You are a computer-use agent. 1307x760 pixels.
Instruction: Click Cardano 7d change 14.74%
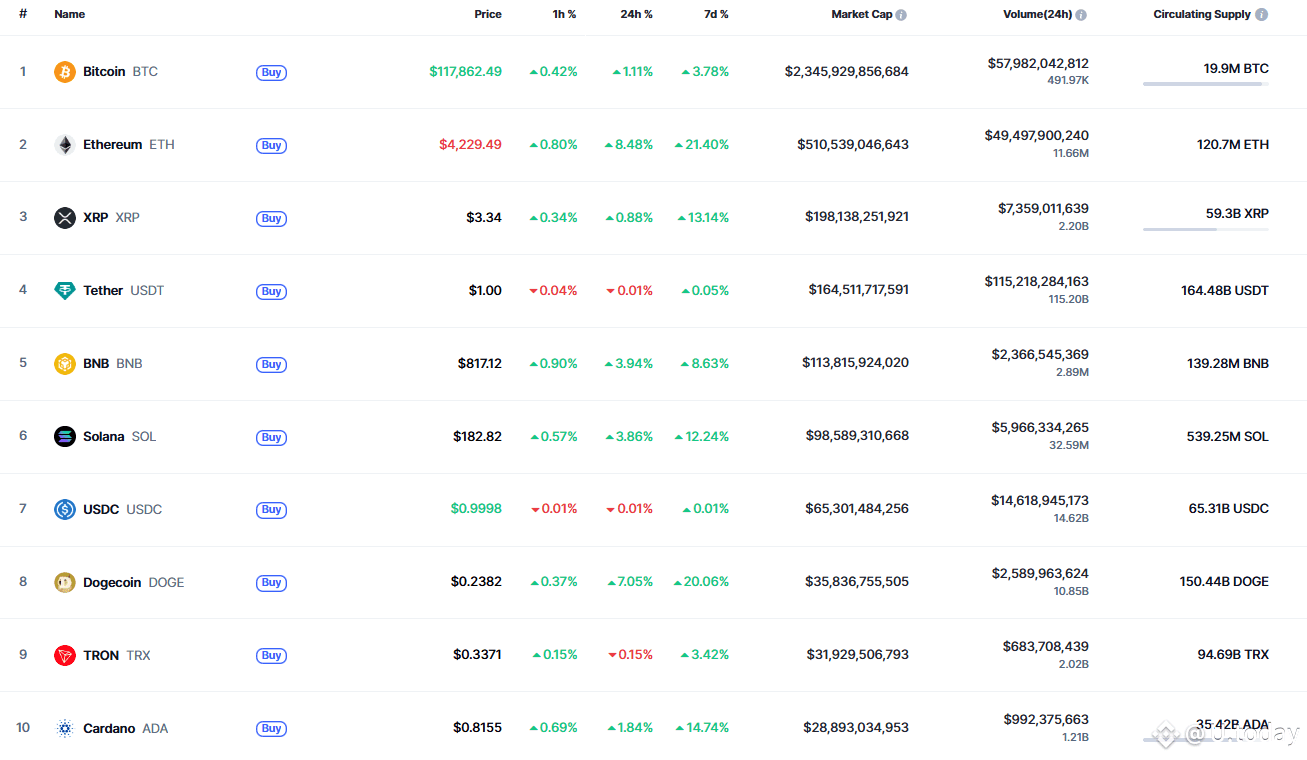pyautogui.click(x=702, y=728)
